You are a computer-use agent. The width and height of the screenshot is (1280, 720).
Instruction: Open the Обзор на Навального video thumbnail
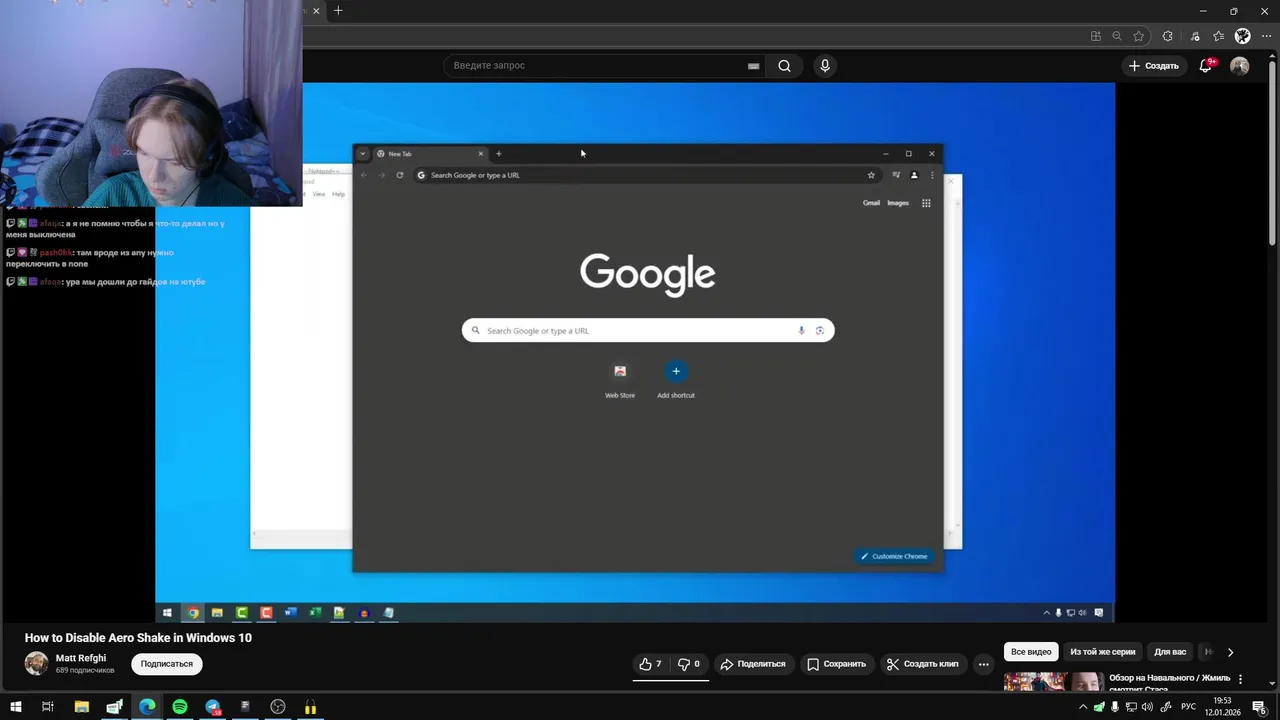pos(1053,682)
